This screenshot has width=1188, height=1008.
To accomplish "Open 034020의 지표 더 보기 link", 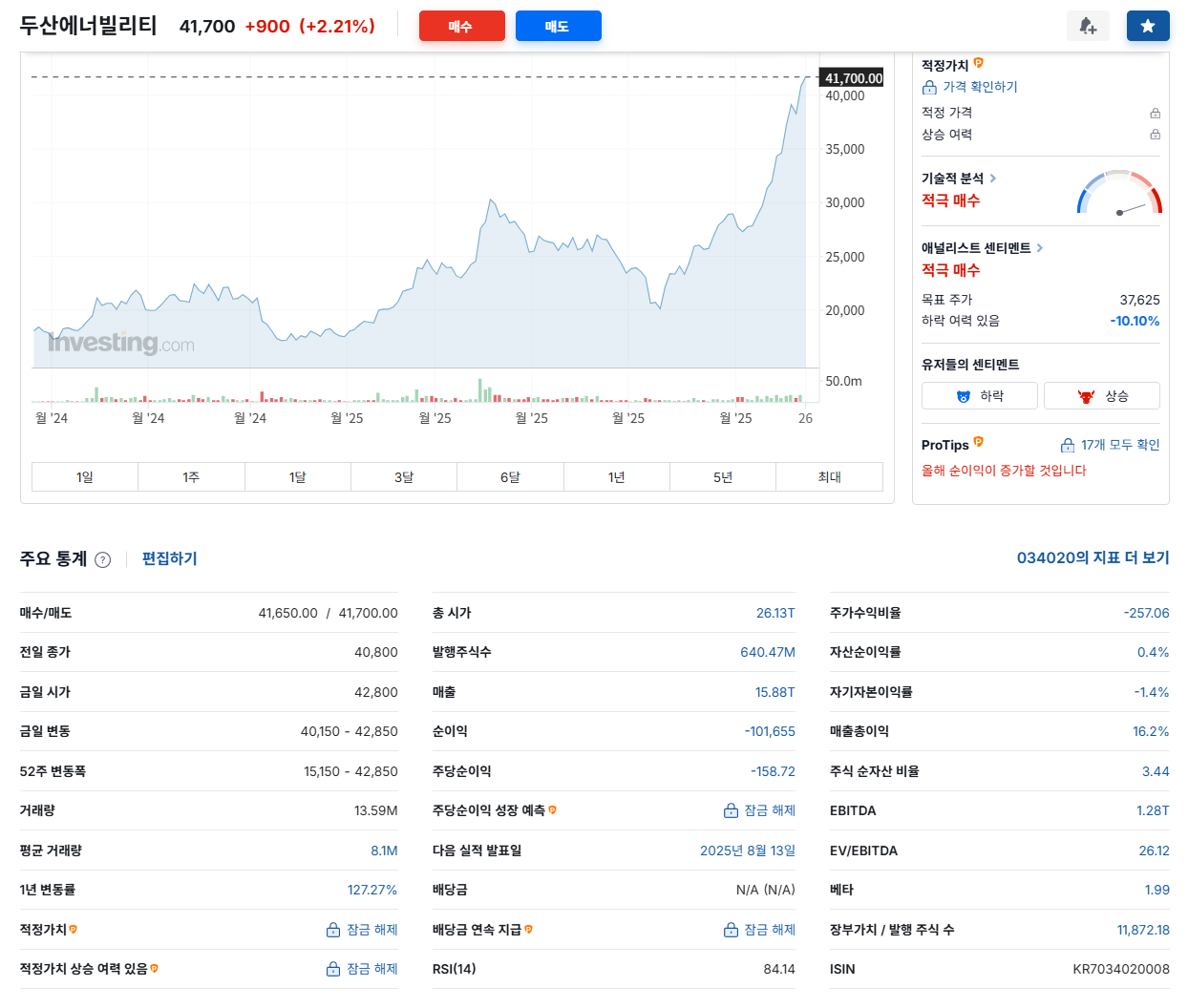I will pos(1093,557).
